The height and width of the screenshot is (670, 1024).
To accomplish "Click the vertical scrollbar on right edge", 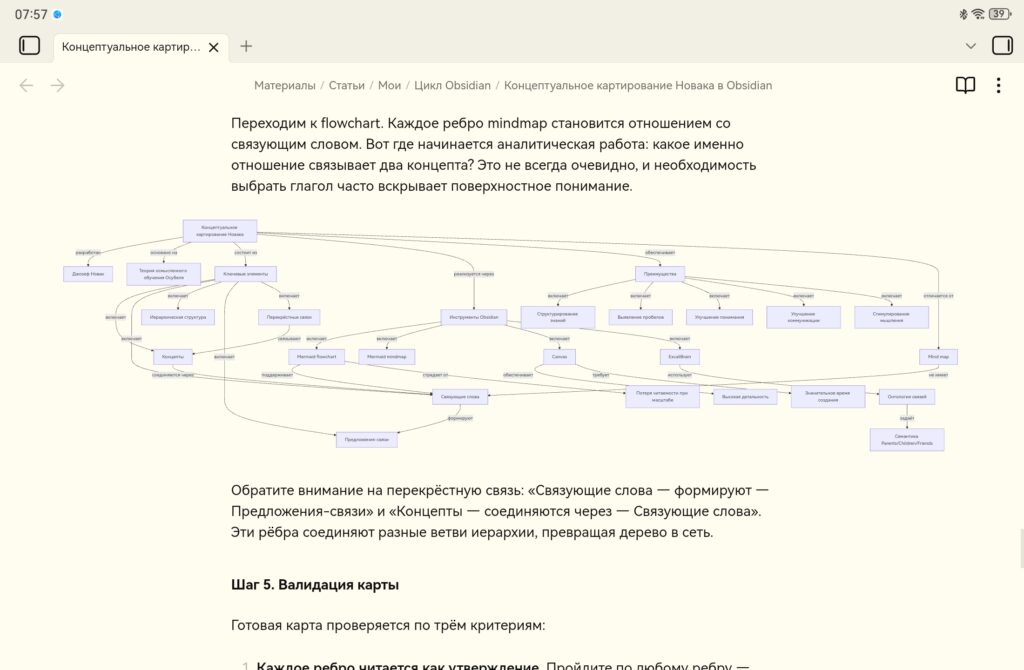I will 1021,549.
